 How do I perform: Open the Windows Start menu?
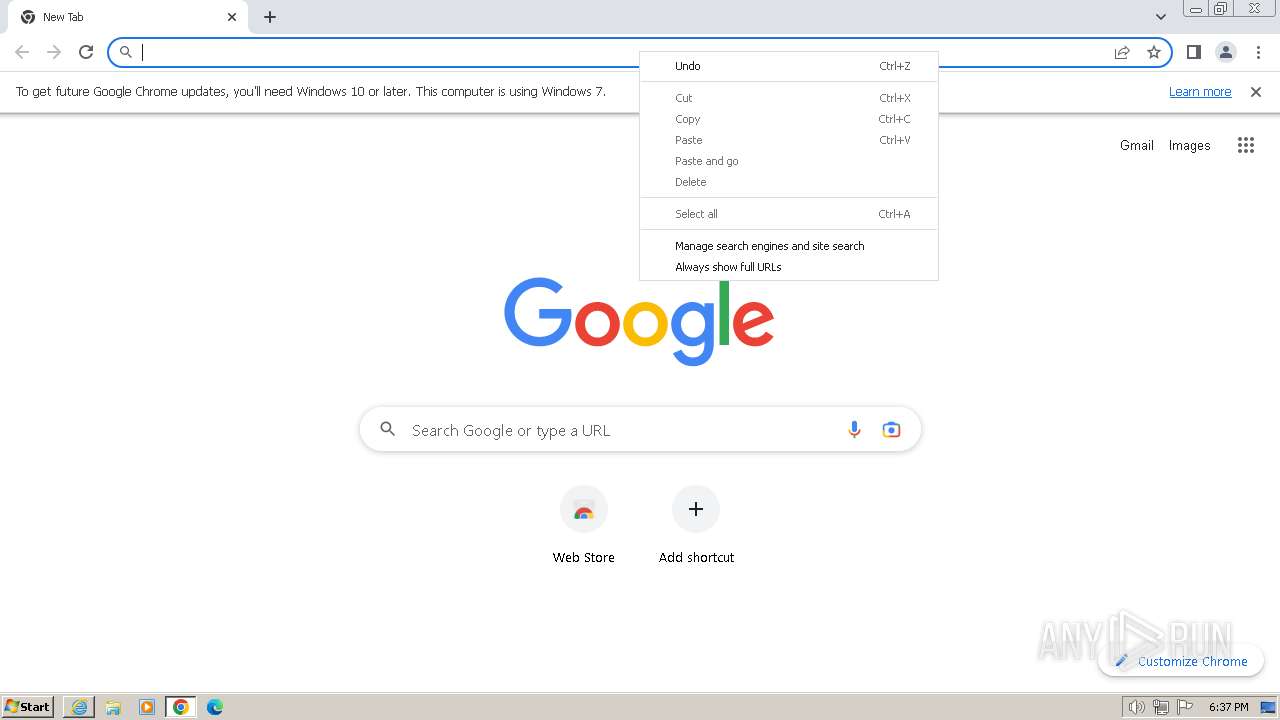coord(28,707)
